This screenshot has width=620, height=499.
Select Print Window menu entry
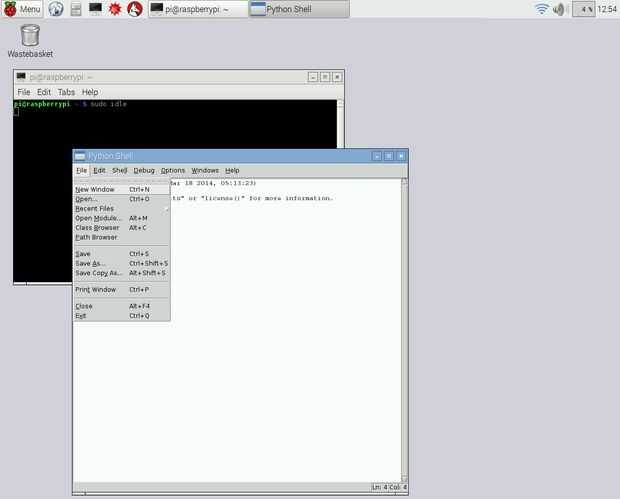tap(122, 289)
